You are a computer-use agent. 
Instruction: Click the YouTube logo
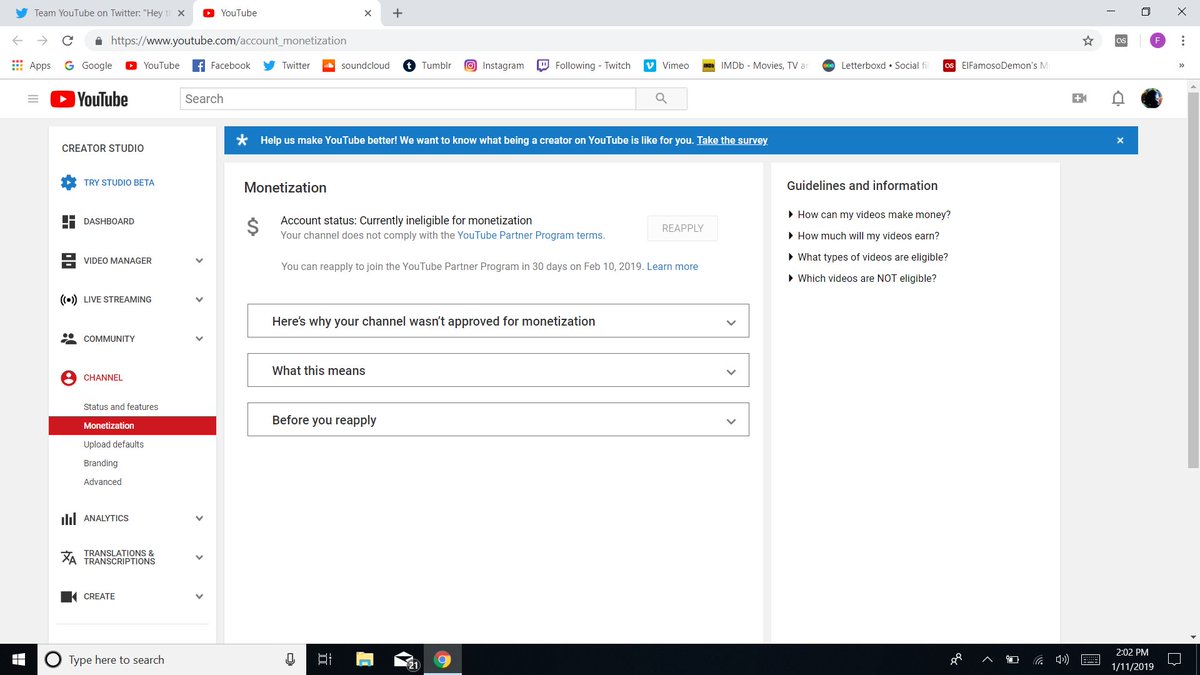coord(89,99)
